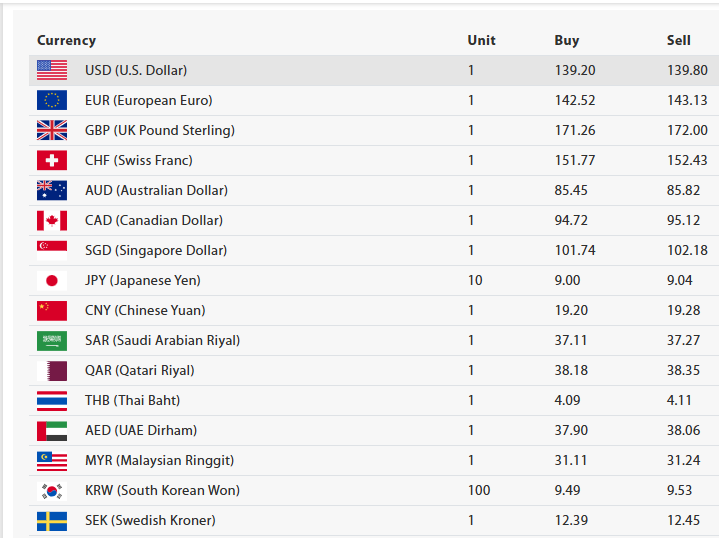Select the USD (U.S. Dollar) label
This screenshot has height=538, width=719.
coord(135,70)
